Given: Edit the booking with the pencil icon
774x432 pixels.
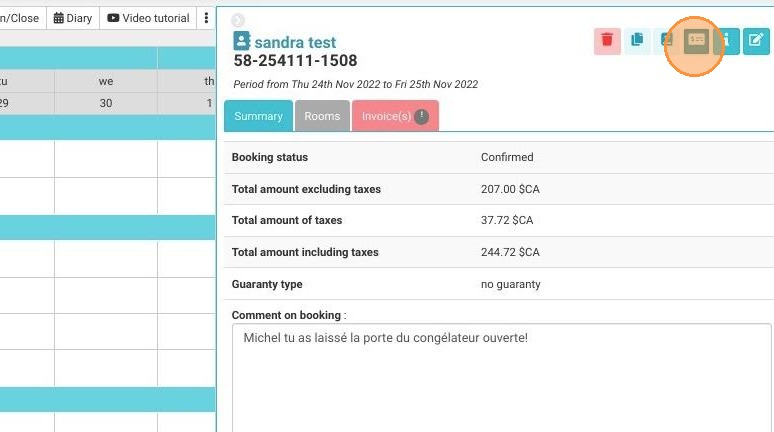Looking at the screenshot, I should pyautogui.click(x=756, y=41).
